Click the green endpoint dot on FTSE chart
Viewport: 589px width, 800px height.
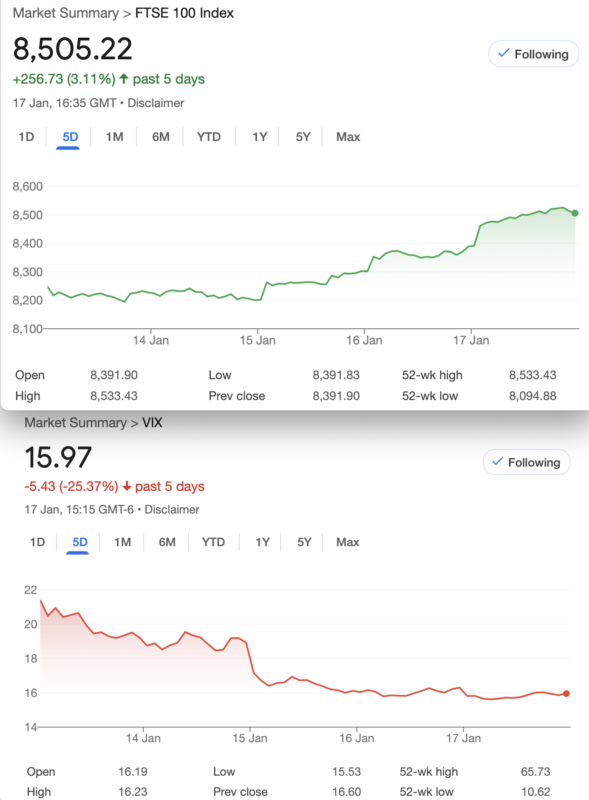575,213
